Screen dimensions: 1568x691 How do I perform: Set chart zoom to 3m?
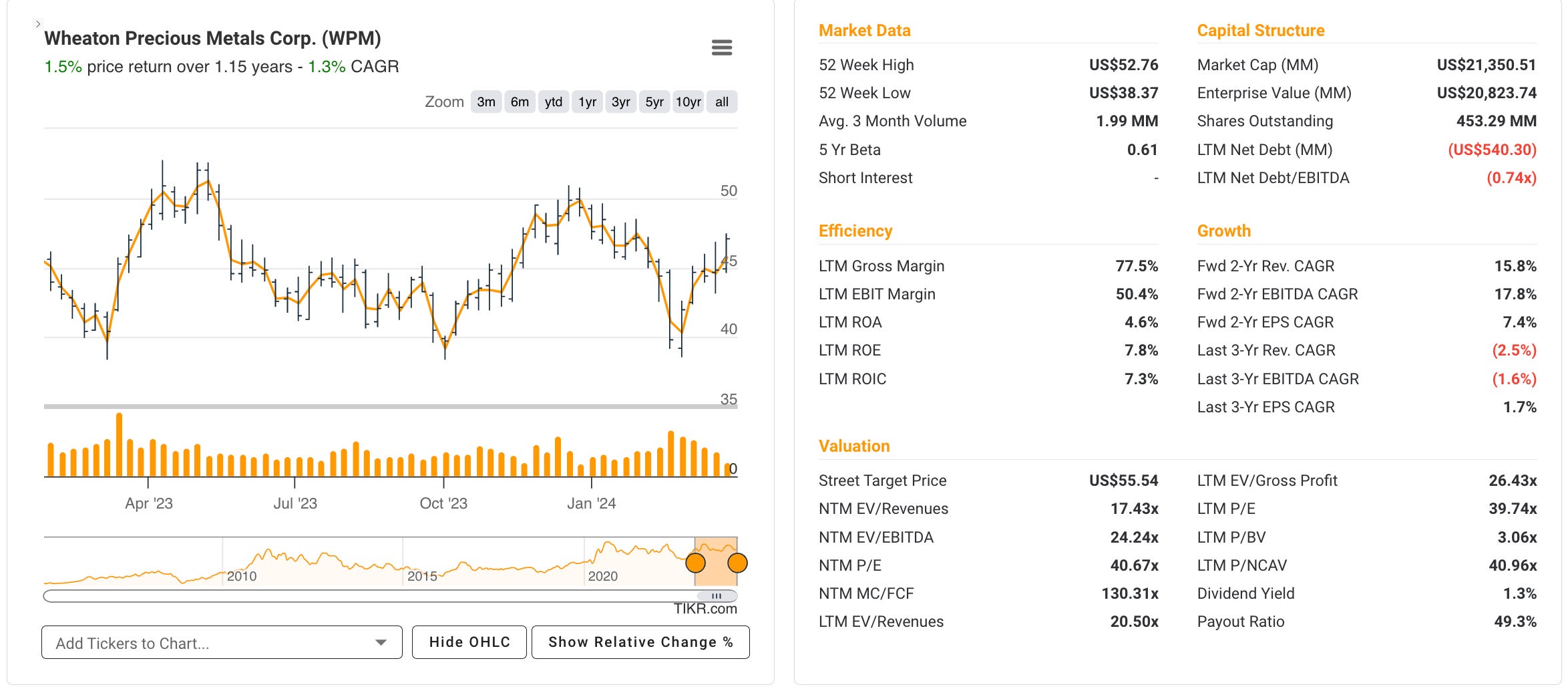click(486, 102)
